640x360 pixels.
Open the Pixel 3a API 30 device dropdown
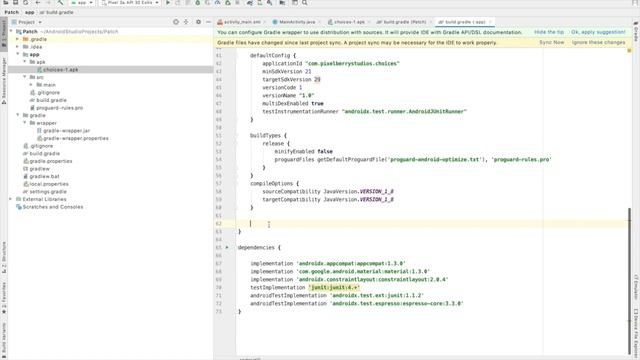pyautogui.click(x=130, y=2)
